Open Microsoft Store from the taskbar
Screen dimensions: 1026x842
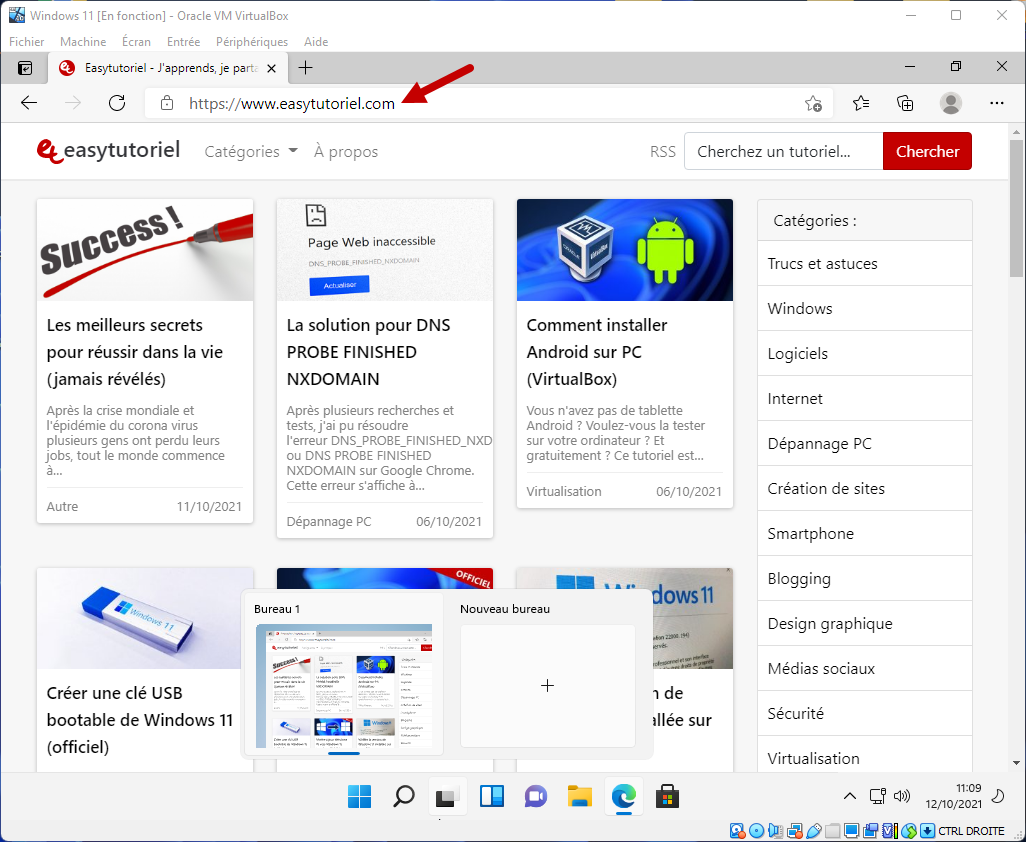point(667,796)
